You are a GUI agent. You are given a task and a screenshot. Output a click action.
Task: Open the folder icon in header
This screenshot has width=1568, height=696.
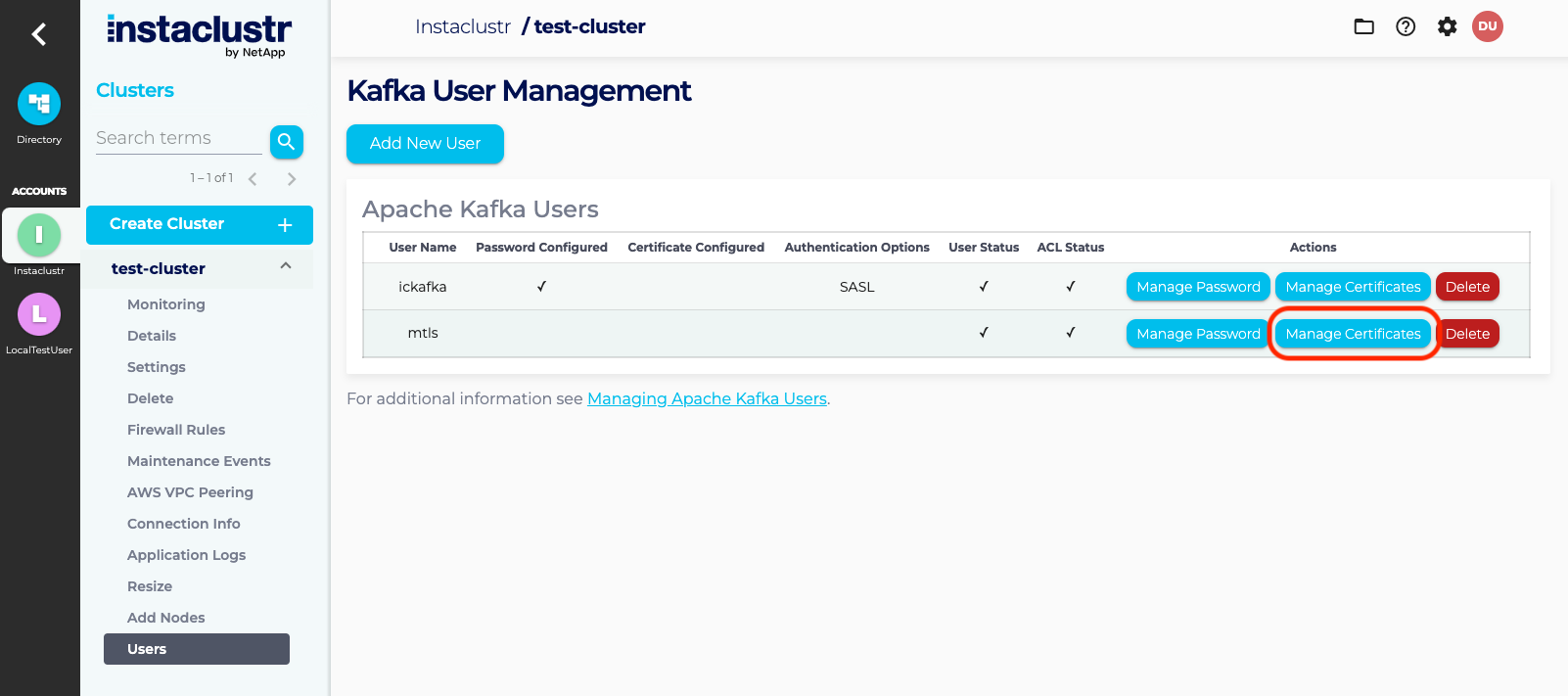tap(1363, 26)
